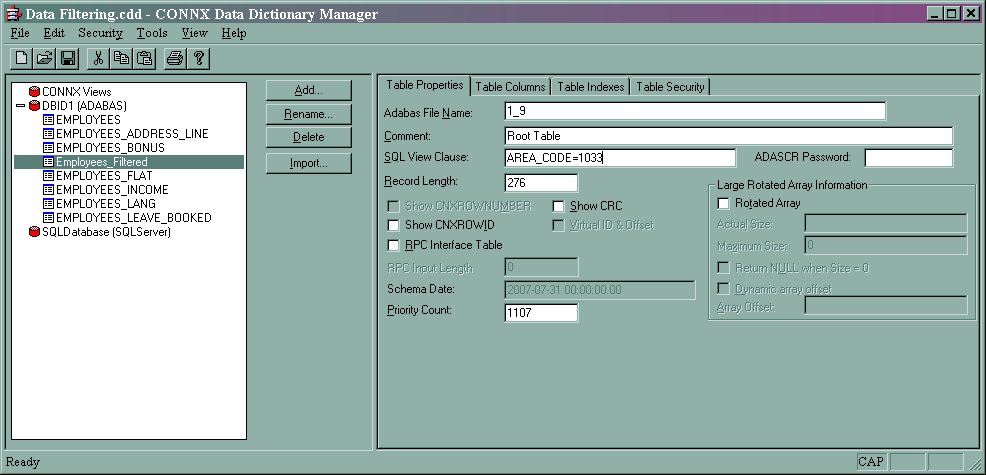Screen dimensions: 986x475
Task: Click the Help question mark icon
Action: 199,59
